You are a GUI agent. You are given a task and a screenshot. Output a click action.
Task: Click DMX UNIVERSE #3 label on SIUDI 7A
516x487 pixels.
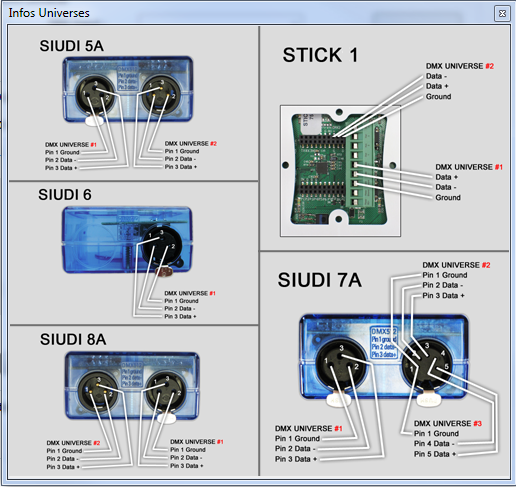point(448,423)
